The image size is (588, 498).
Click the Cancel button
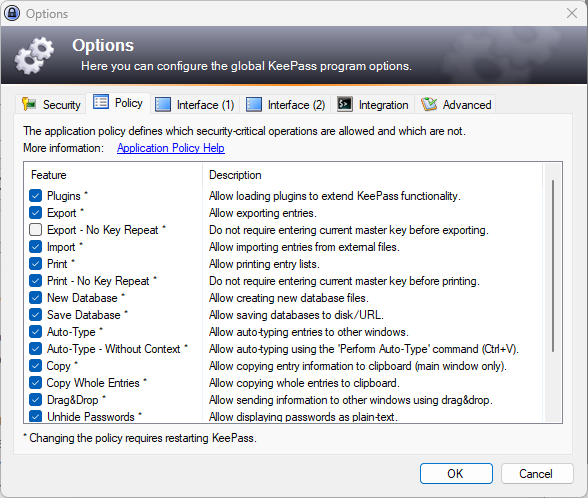537,473
